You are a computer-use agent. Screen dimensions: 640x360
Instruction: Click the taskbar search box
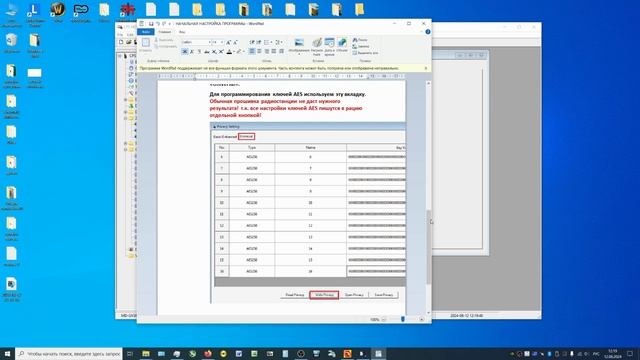click(x=69, y=353)
